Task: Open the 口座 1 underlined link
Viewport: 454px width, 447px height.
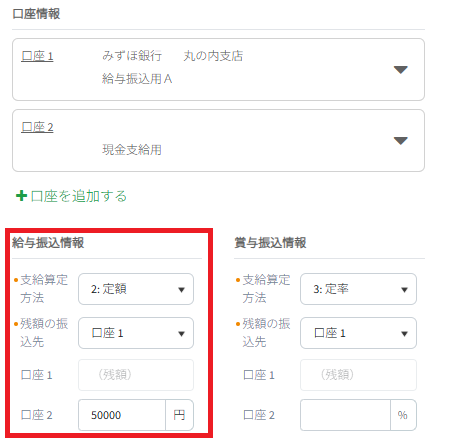Action: pos(37,56)
